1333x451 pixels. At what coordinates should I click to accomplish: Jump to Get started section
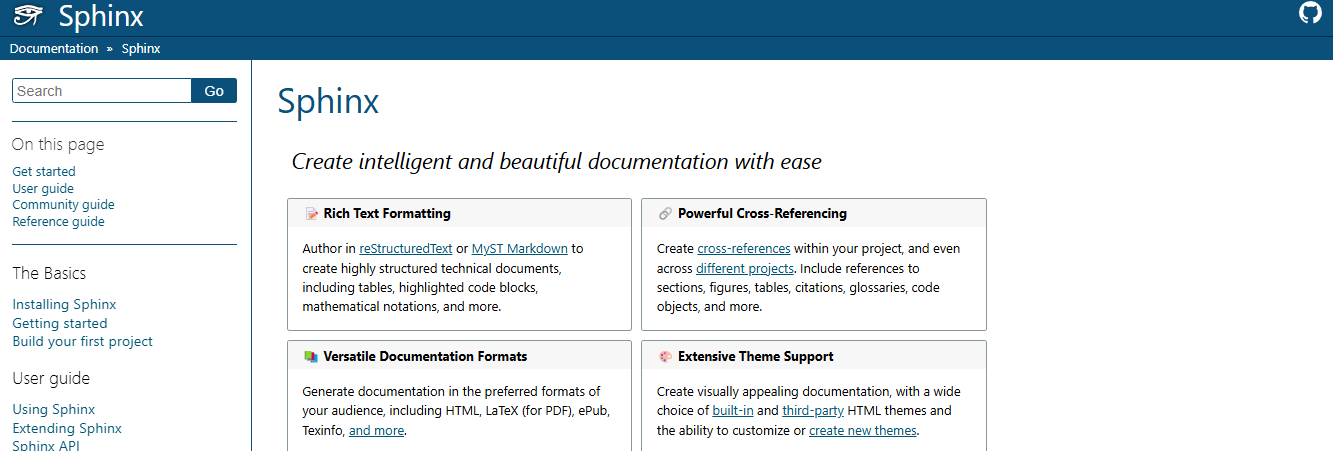(44, 172)
